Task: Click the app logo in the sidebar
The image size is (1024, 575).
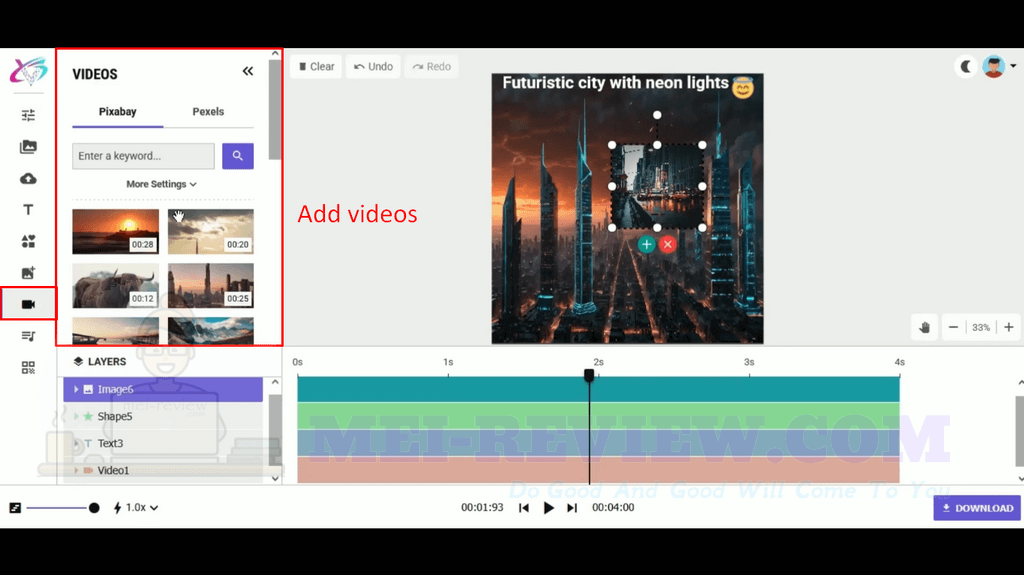Action: [28, 71]
